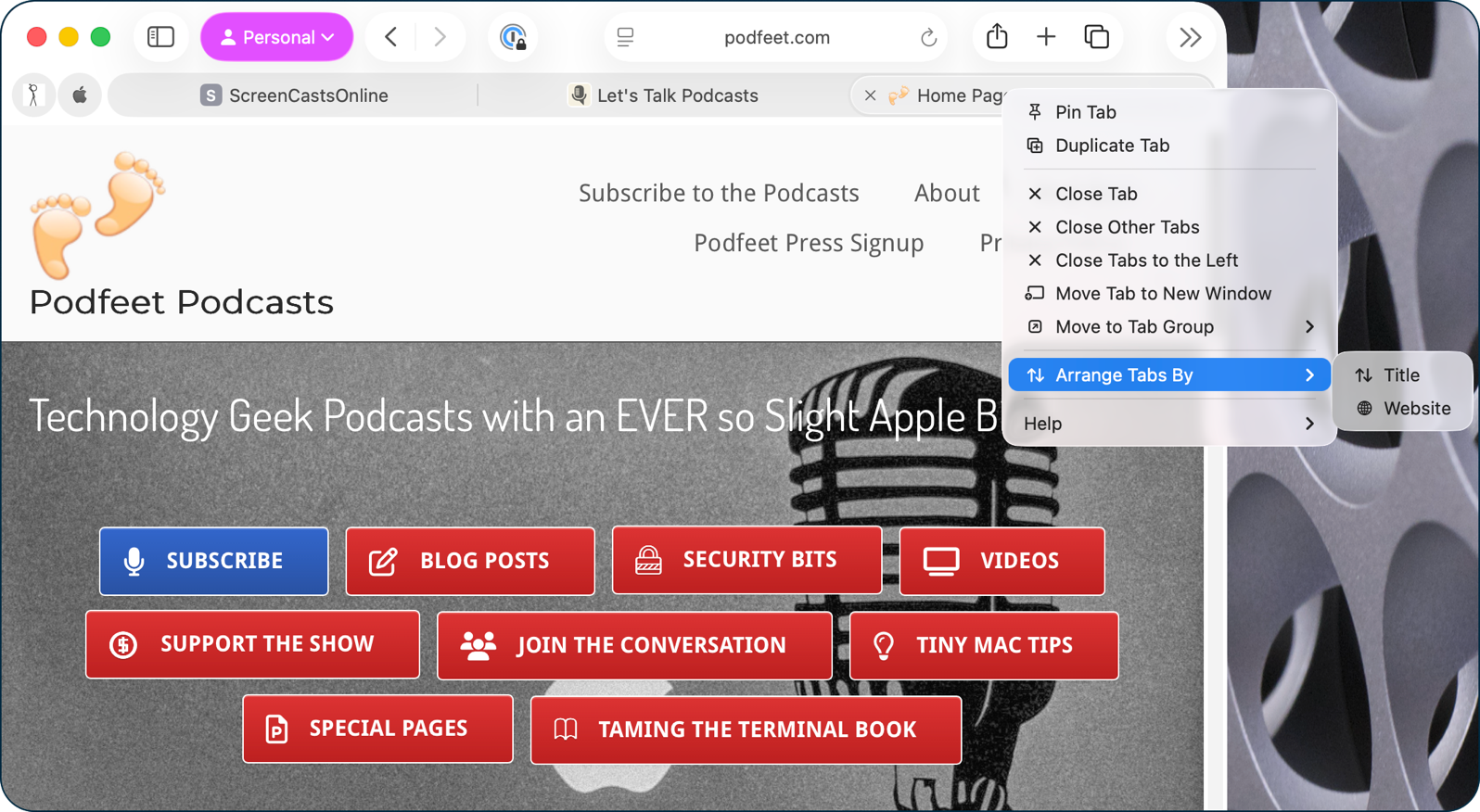Click the Podfeet Podcasts site title
This screenshot has height=812, width=1480.
(182, 302)
